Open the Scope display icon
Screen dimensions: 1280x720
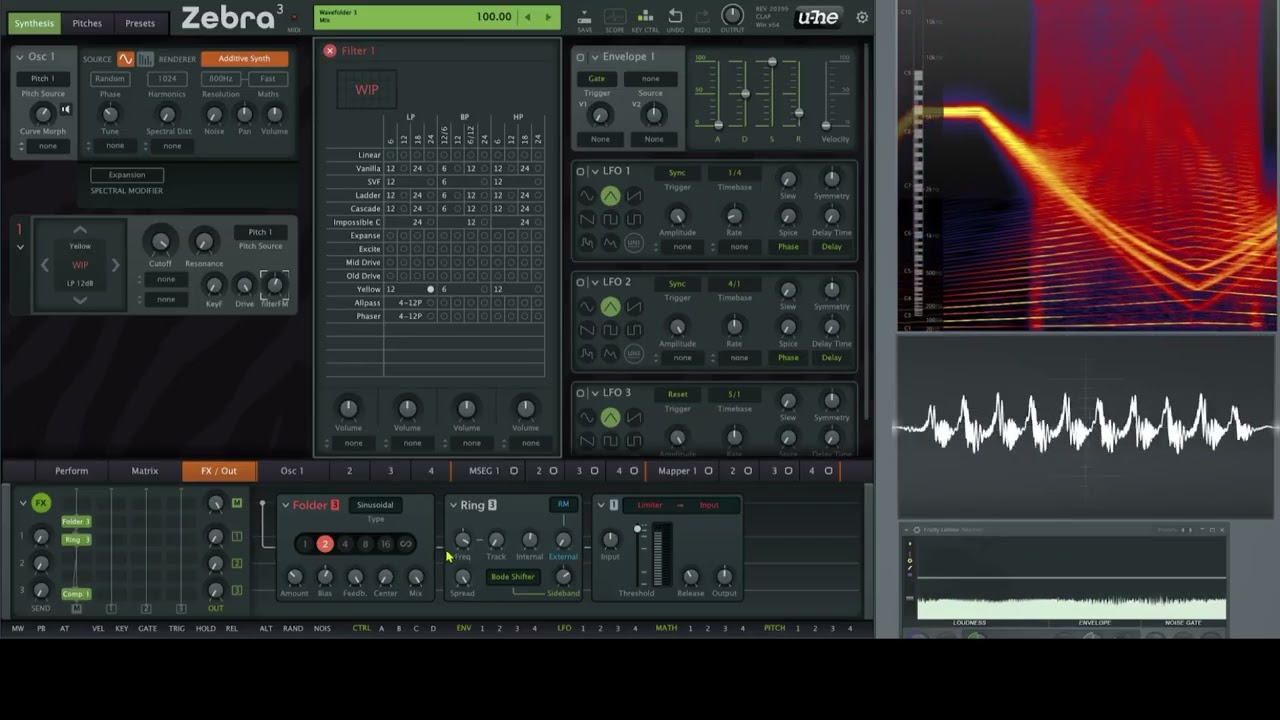615,16
